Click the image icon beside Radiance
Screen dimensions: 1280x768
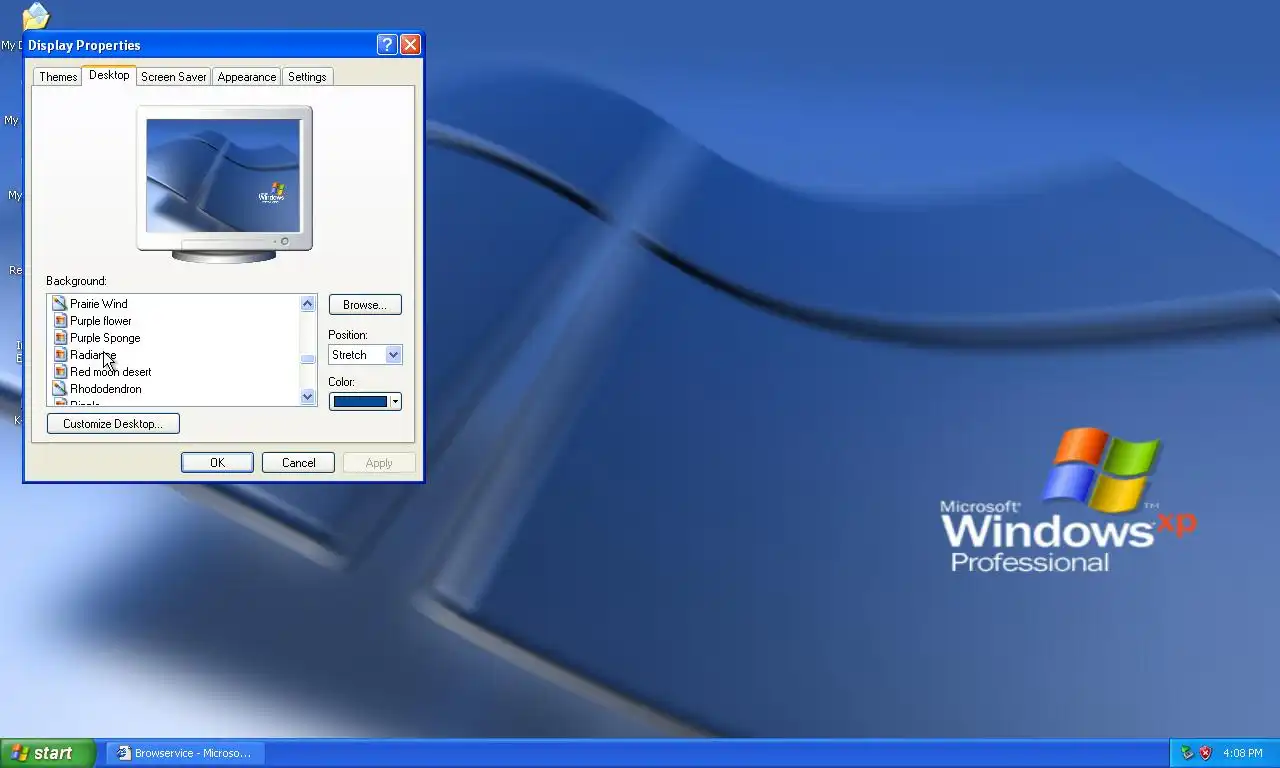click(x=59, y=354)
